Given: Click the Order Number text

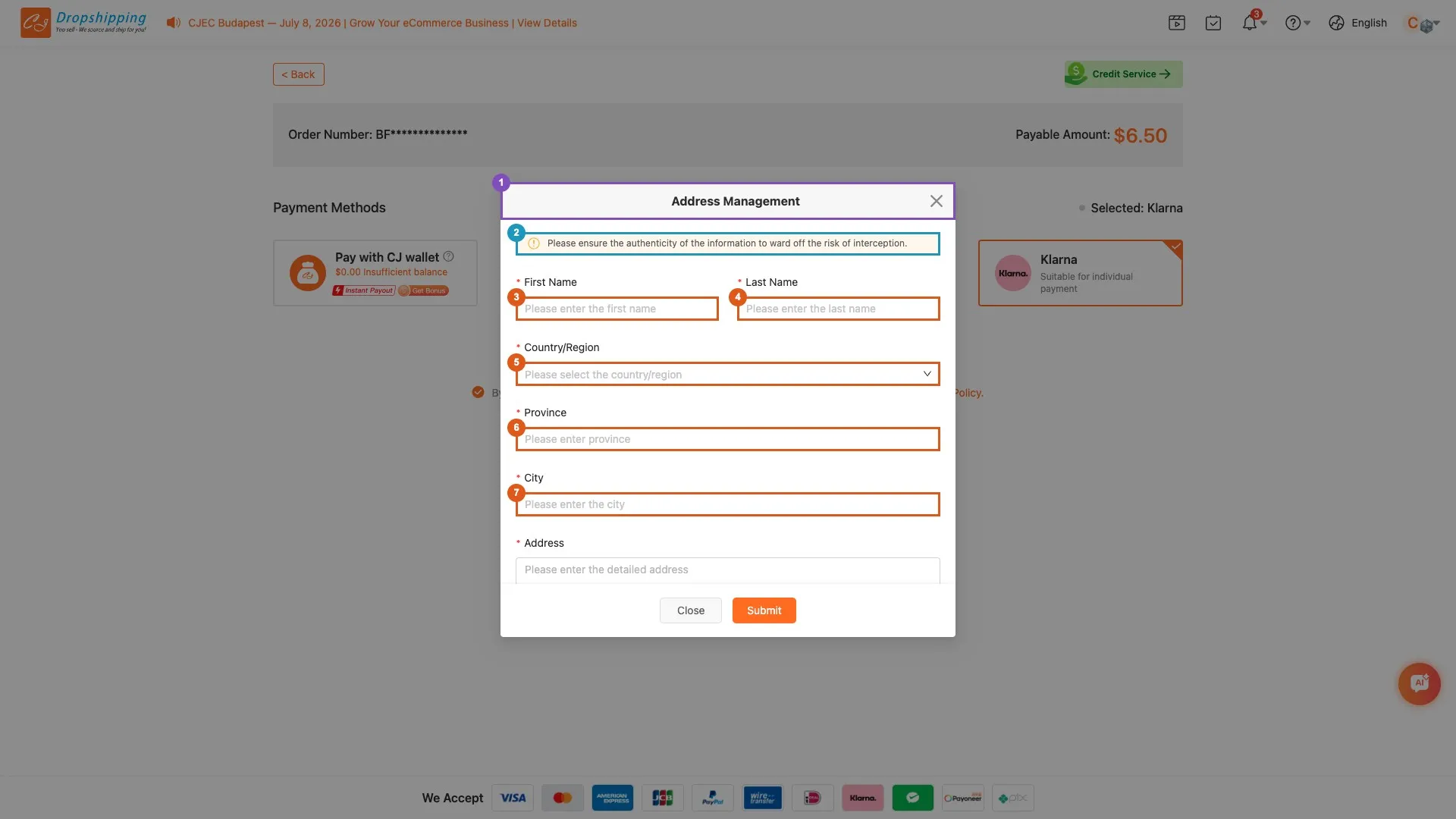Looking at the screenshot, I should (378, 134).
